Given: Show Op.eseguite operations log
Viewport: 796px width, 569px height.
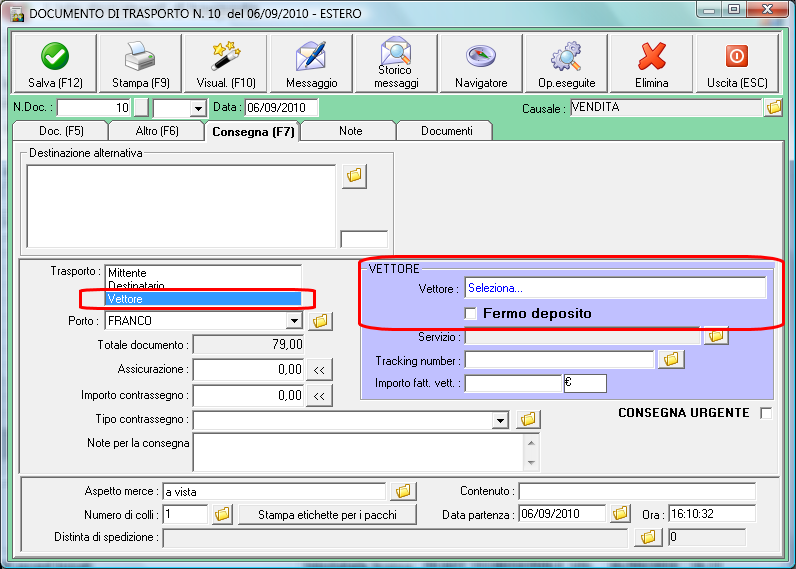Looking at the screenshot, I should coord(567,64).
